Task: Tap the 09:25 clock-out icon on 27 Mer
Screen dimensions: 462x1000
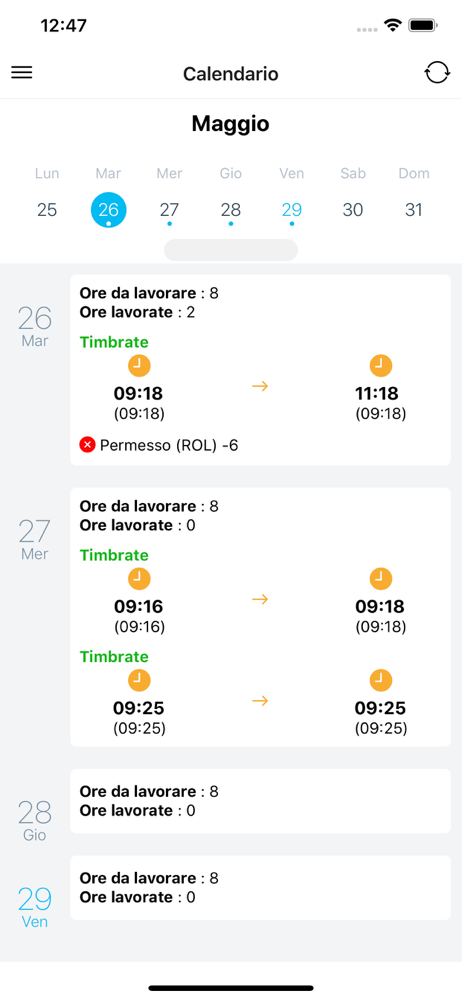Action: [x=381, y=680]
